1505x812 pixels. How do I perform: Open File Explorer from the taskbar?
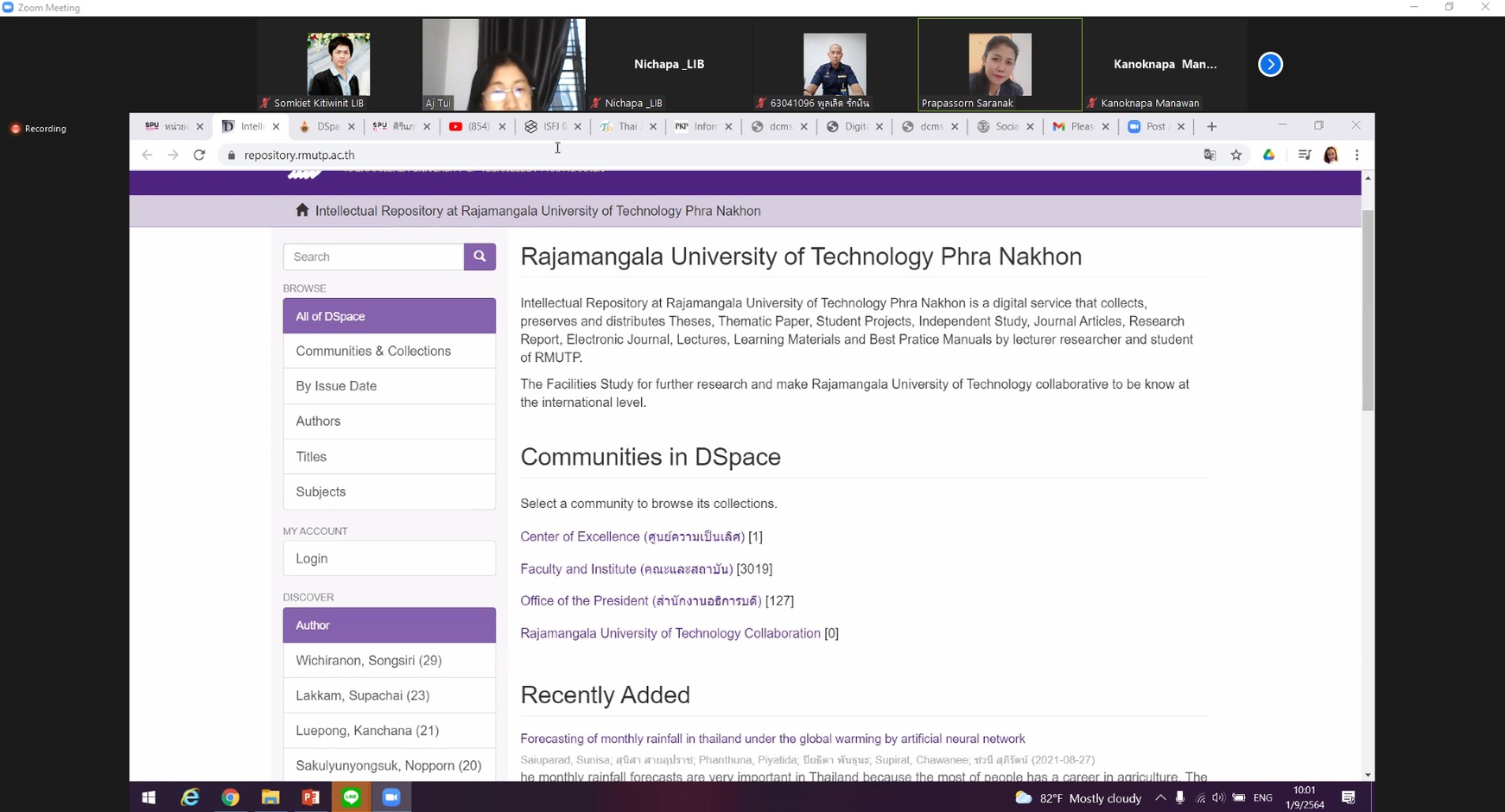270,797
